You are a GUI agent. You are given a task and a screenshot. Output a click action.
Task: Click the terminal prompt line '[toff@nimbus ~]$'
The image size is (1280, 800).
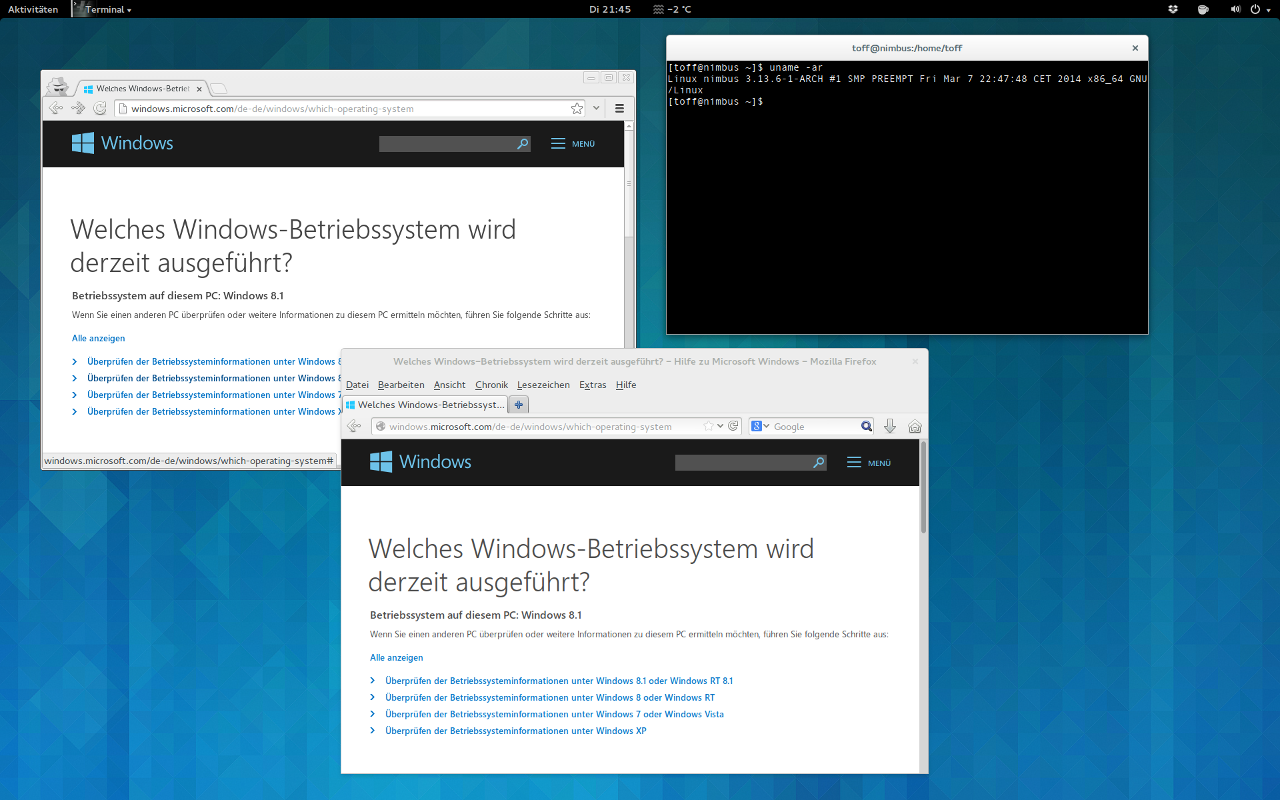(x=715, y=102)
